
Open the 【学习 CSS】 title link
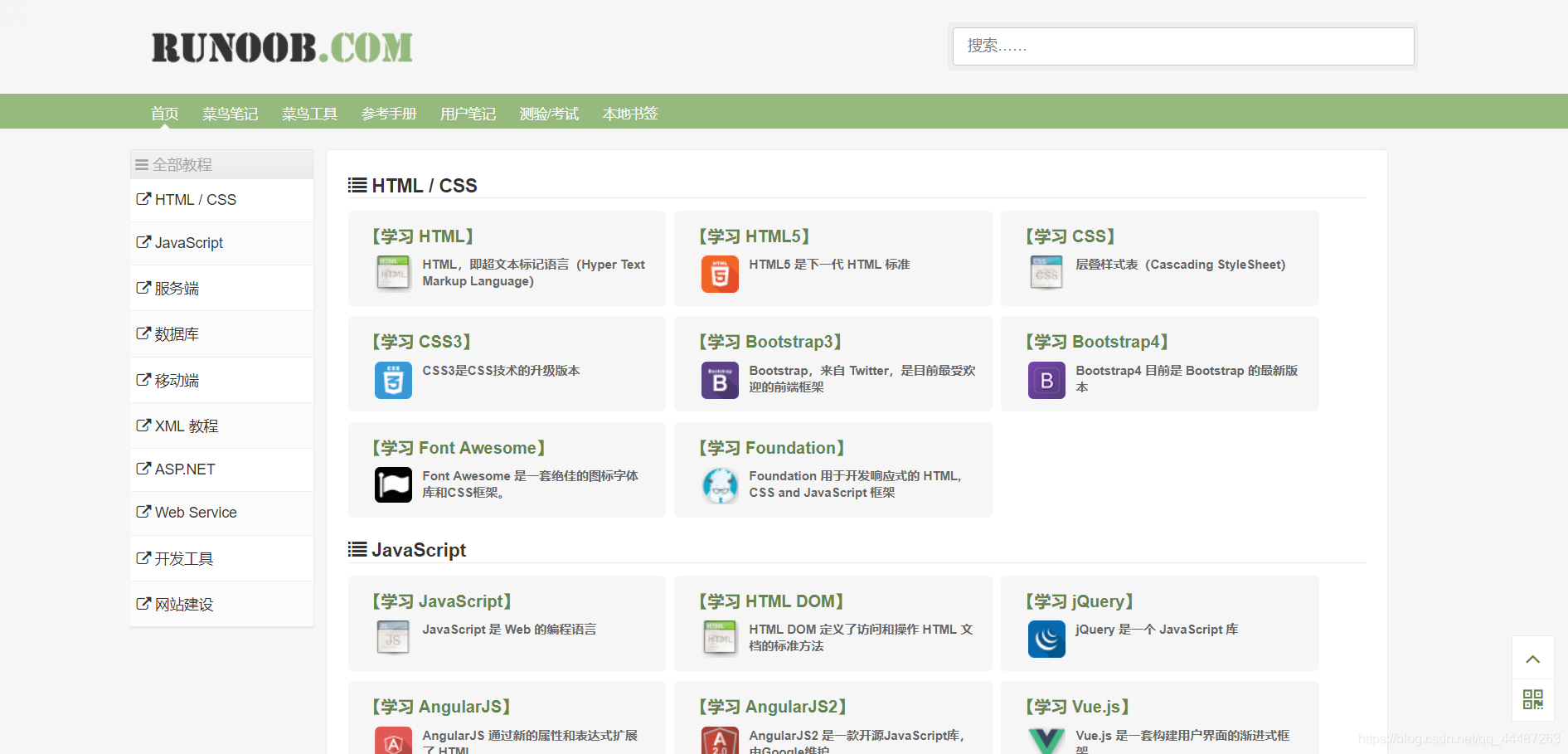(x=1070, y=236)
